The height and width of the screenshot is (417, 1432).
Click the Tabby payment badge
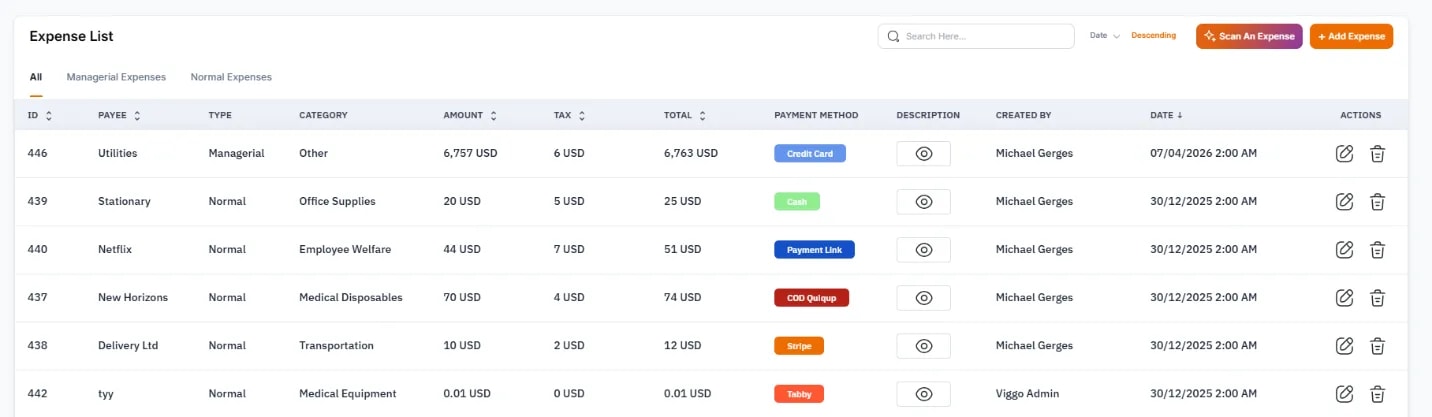[x=799, y=394]
